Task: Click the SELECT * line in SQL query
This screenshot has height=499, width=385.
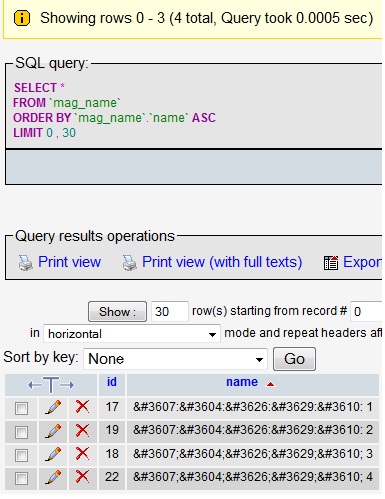Action: tap(39, 88)
